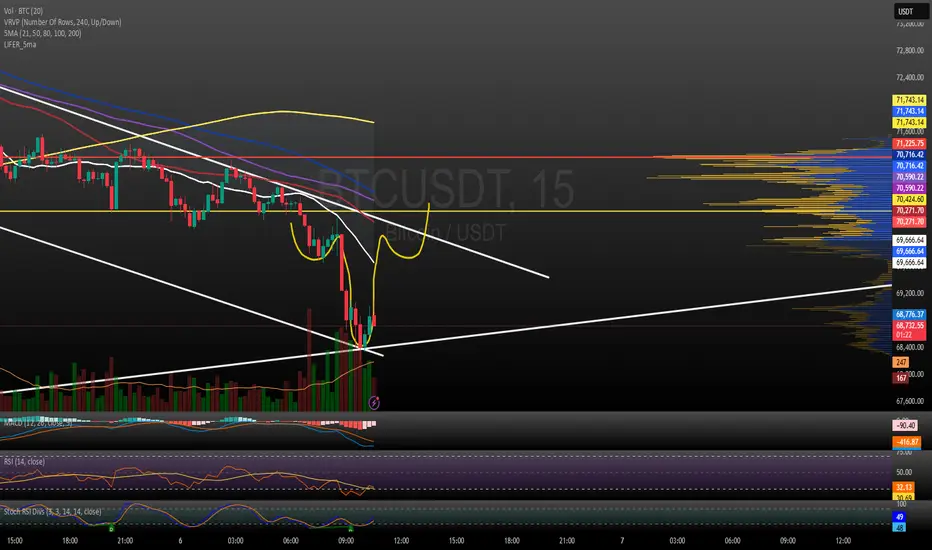Select the SMA (21, 50, 80, 100, 200) legend
This screenshot has height=550, width=932.
42,33
